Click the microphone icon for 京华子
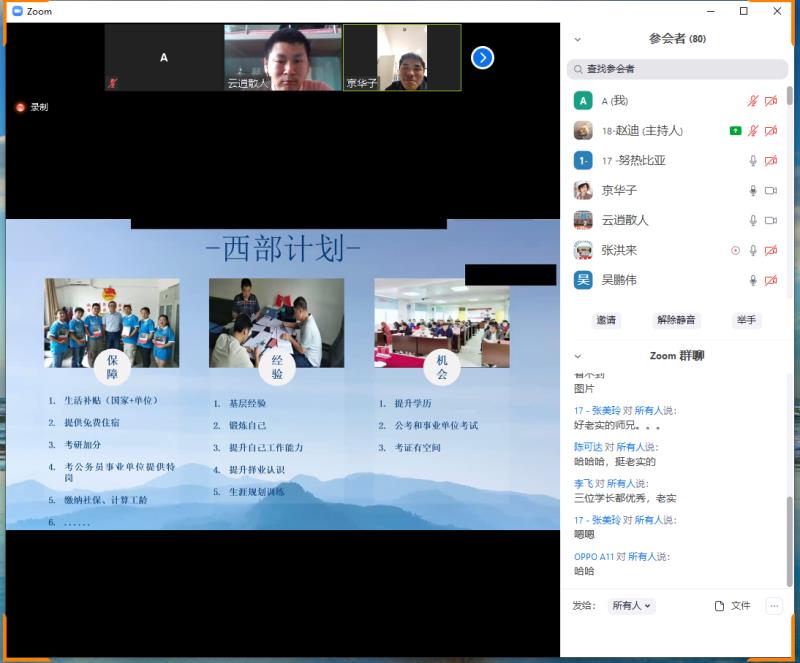Screen dimensions: 800x663 point(753,191)
